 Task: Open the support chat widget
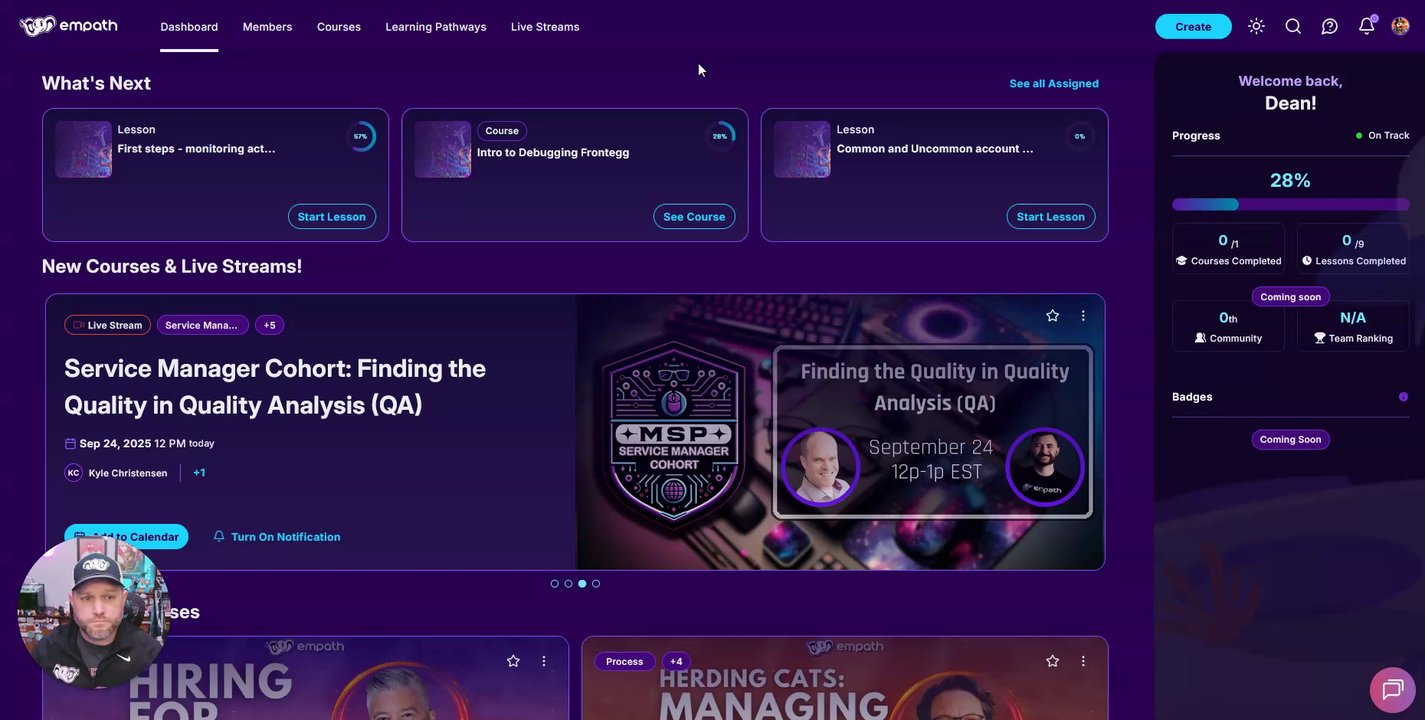1392,689
